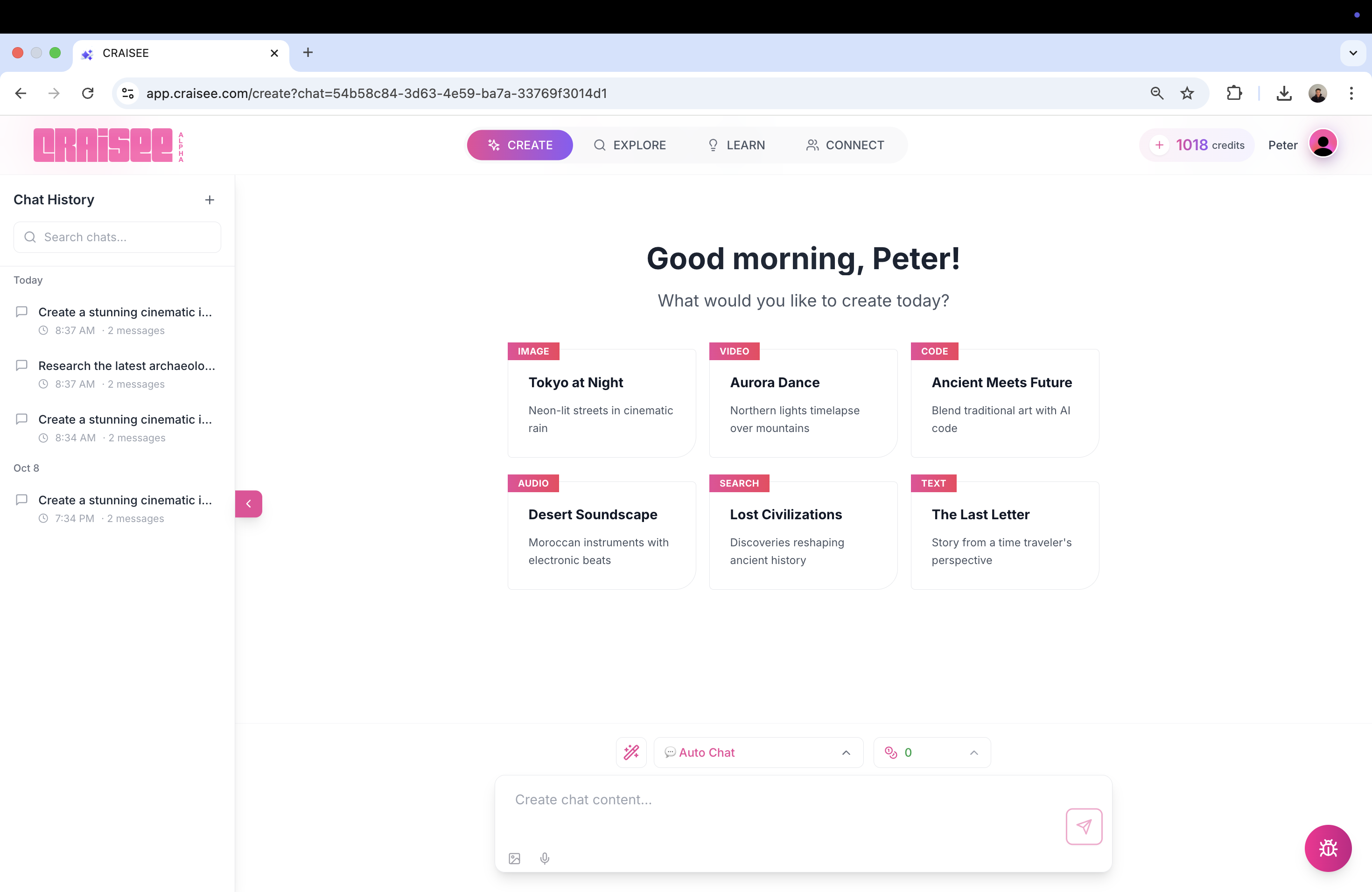The height and width of the screenshot is (892, 1372).
Task: Add credits with the plus icon
Action: coord(1159,145)
